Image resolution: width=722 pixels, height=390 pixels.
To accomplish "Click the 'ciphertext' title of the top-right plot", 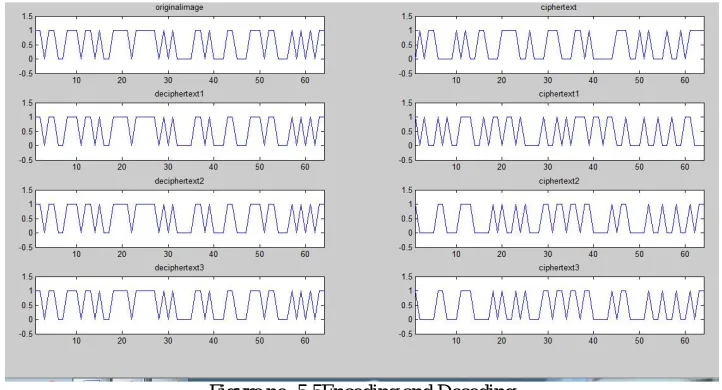I will (559, 7).
